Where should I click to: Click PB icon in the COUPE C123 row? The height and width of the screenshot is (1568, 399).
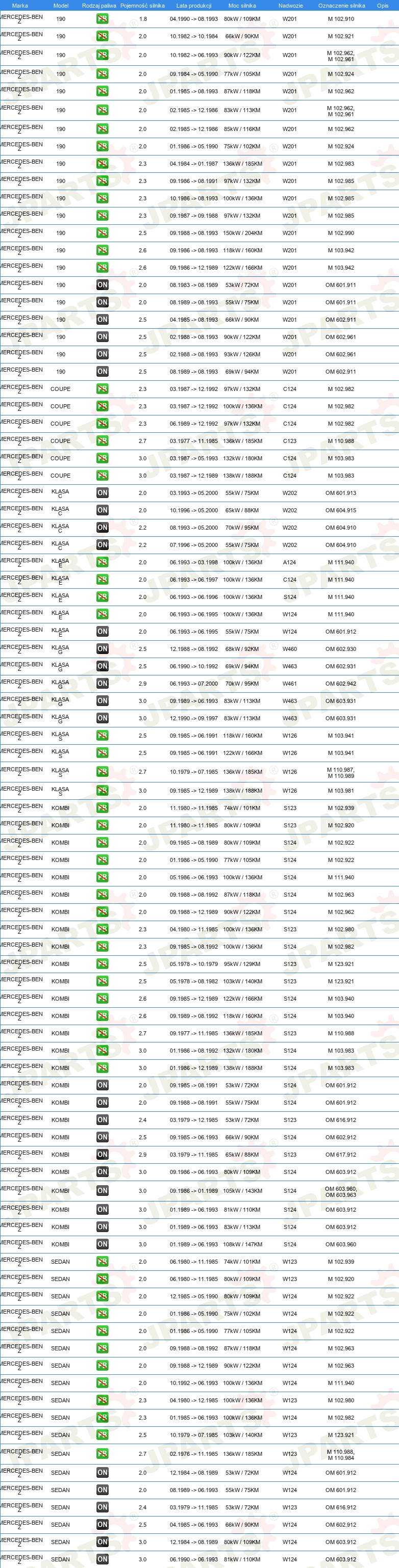(103, 441)
